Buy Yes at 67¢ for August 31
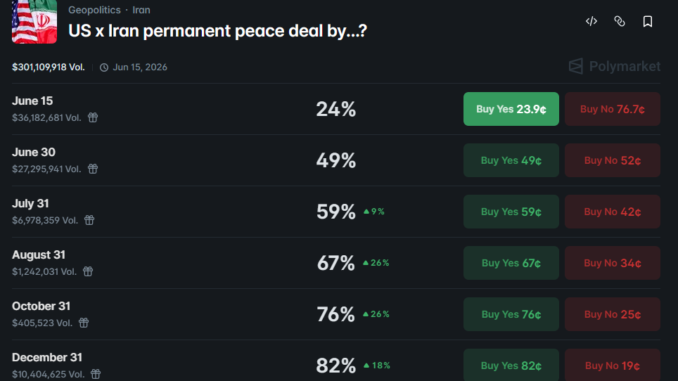 [x=511, y=263]
